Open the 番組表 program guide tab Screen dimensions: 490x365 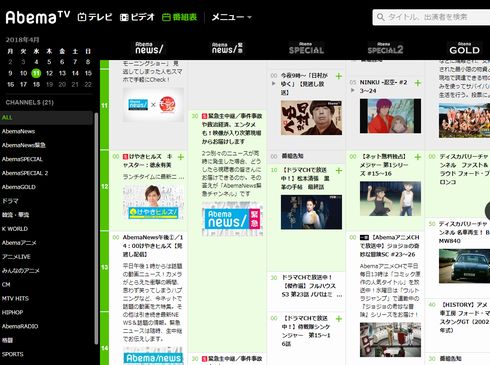click(179, 17)
